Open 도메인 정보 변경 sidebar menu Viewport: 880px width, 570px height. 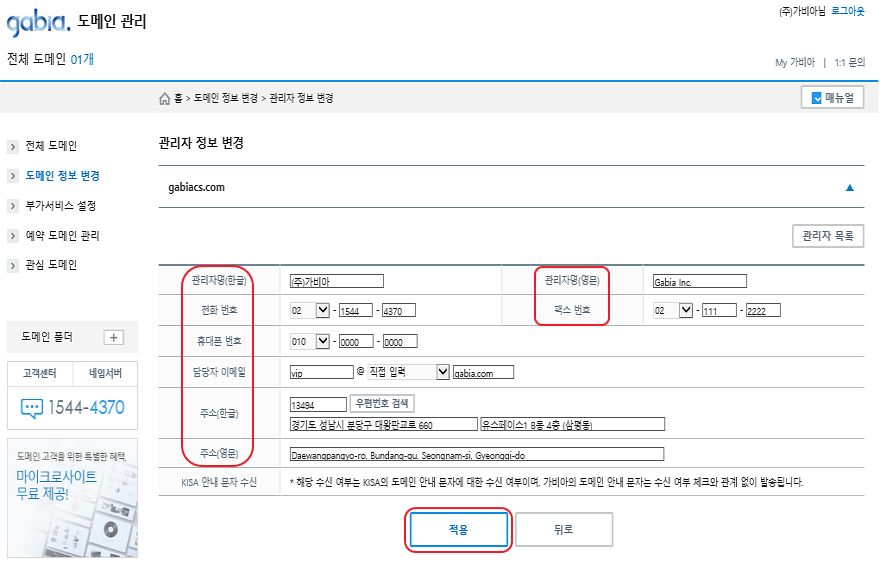63,176
